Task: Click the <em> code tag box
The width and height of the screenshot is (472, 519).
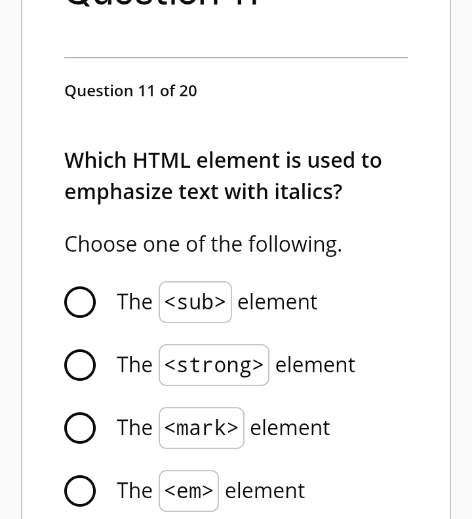Action: coord(189,491)
